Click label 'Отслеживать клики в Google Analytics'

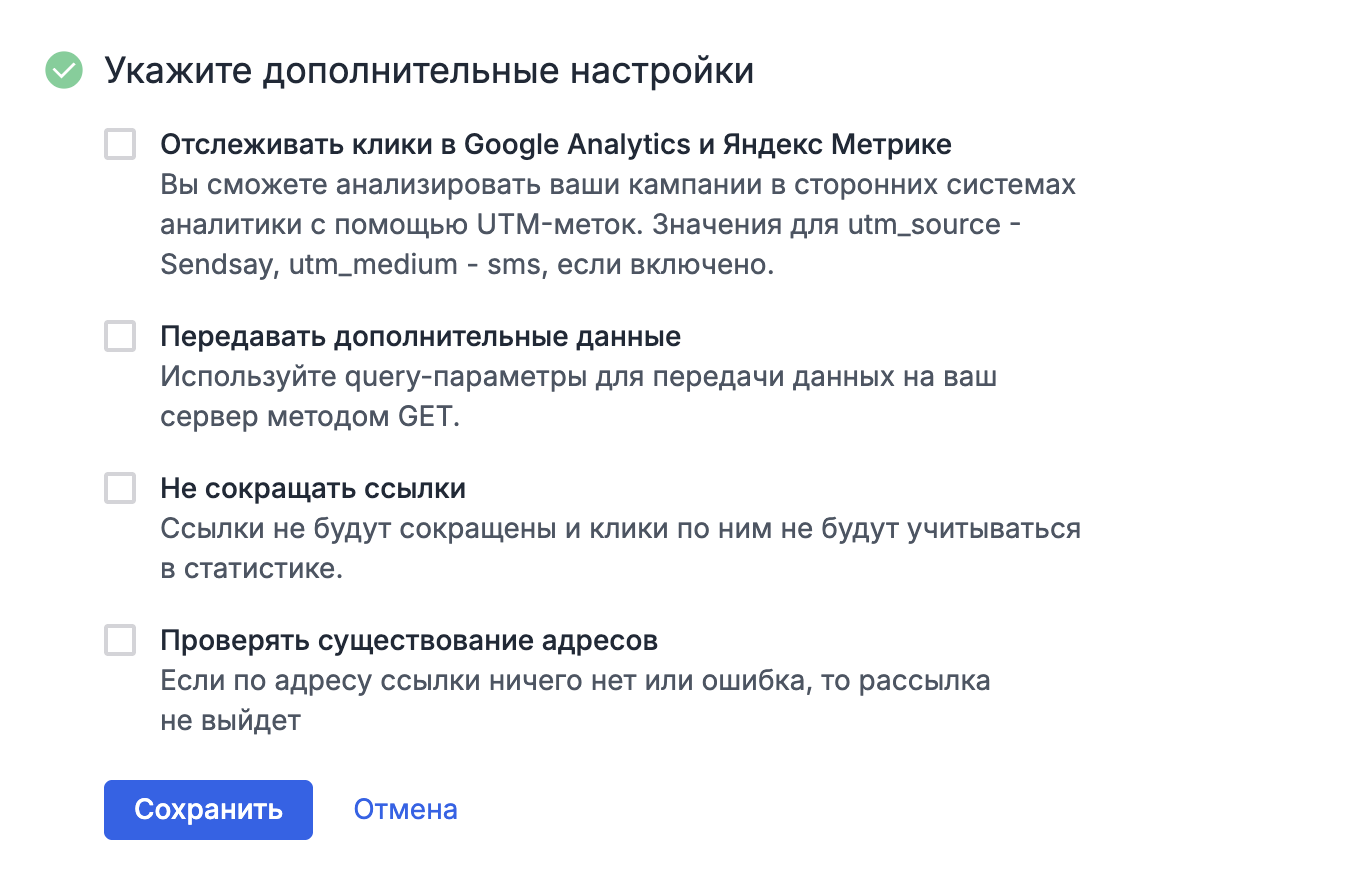(x=555, y=145)
